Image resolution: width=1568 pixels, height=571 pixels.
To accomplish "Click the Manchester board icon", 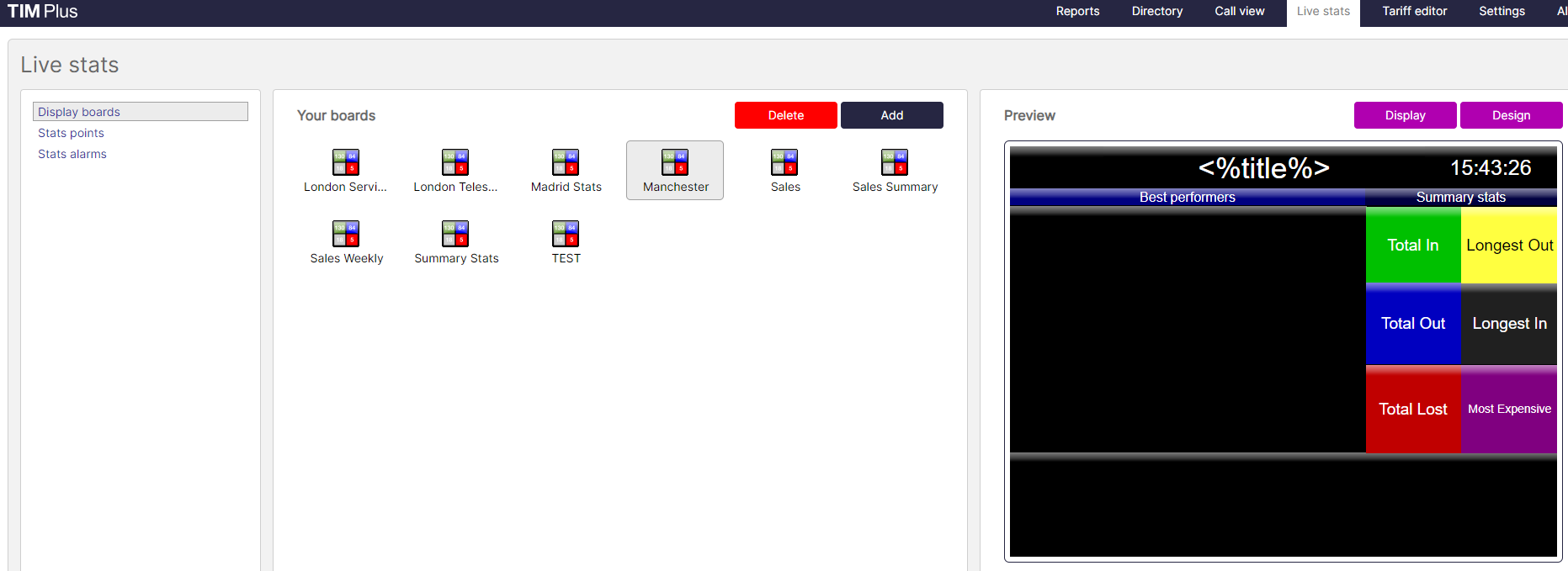I will pyautogui.click(x=675, y=162).
